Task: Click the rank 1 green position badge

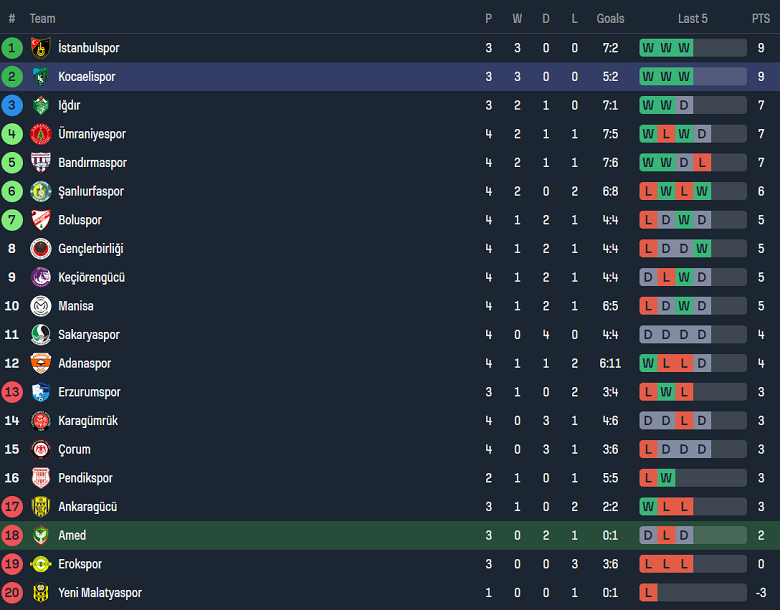Action: 12,48
